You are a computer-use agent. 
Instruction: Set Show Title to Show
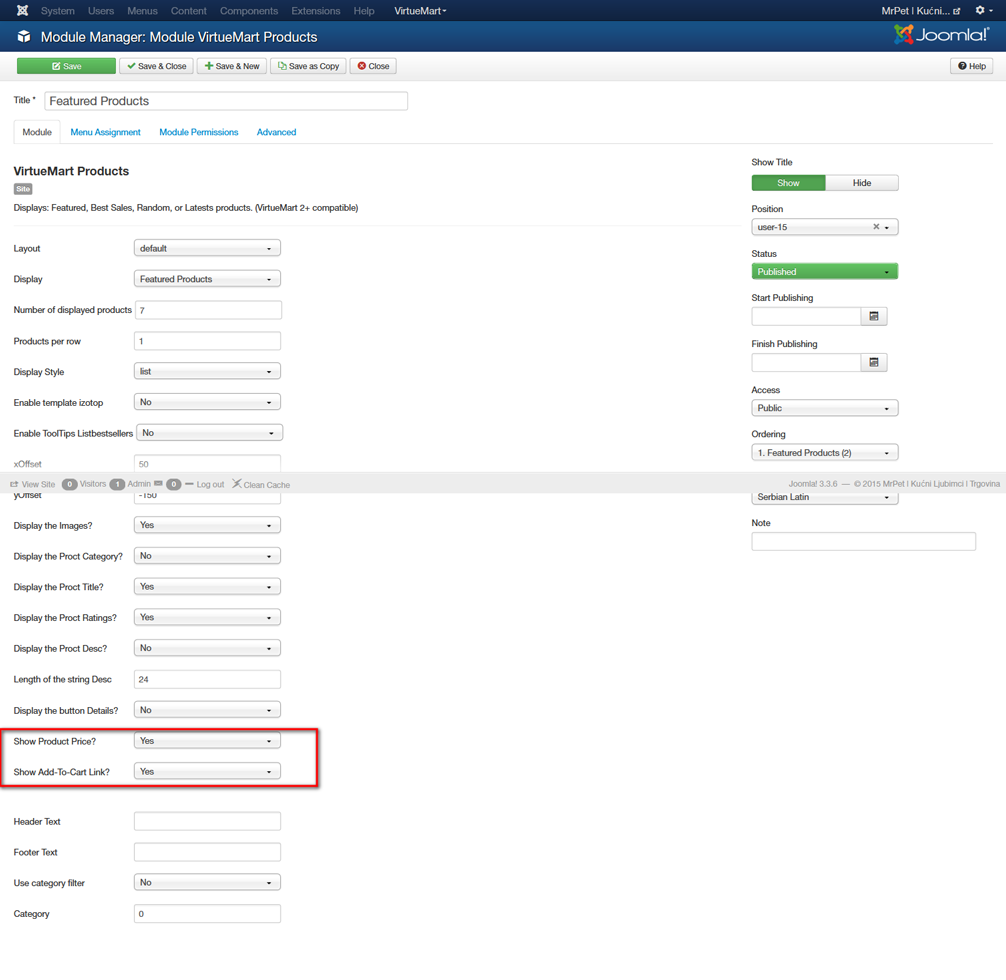click(788, 183)
